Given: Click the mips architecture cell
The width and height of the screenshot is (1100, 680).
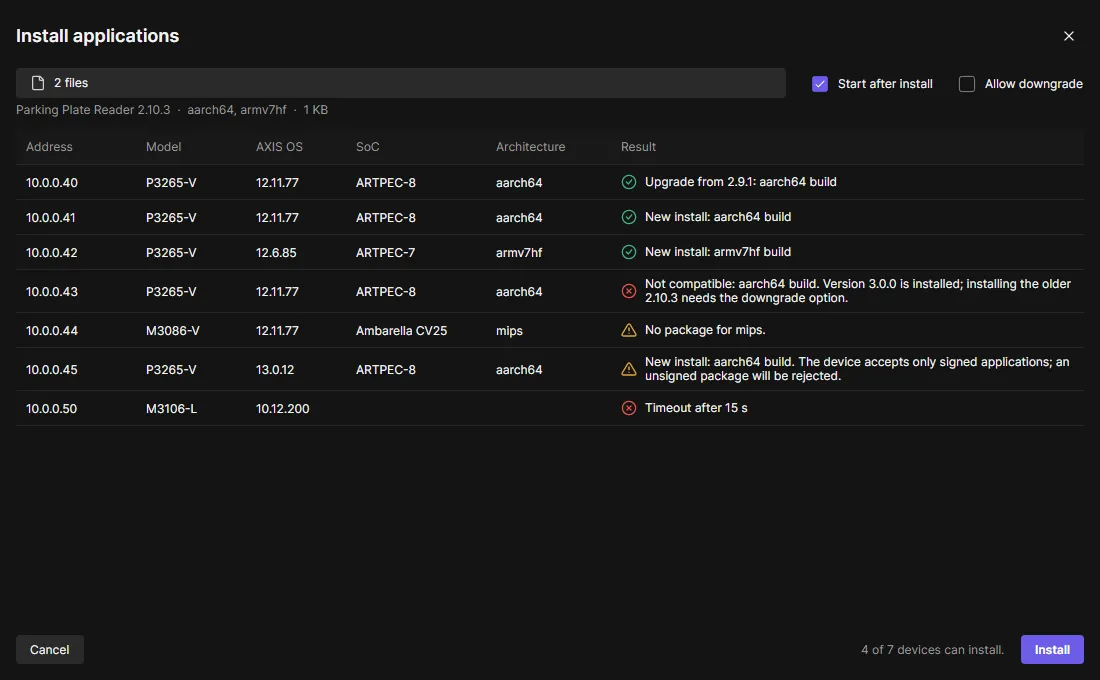Looking at the screenshot, I should (x=509, y=331).
